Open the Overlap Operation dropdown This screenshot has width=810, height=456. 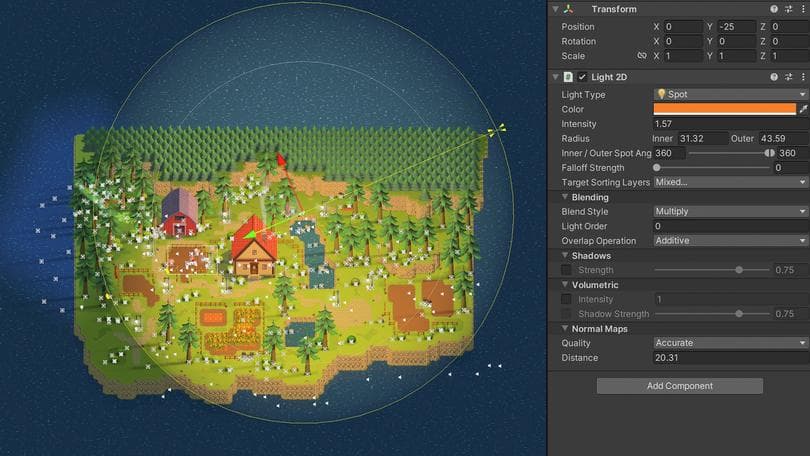pyautogui.click(x=730, y=240)
